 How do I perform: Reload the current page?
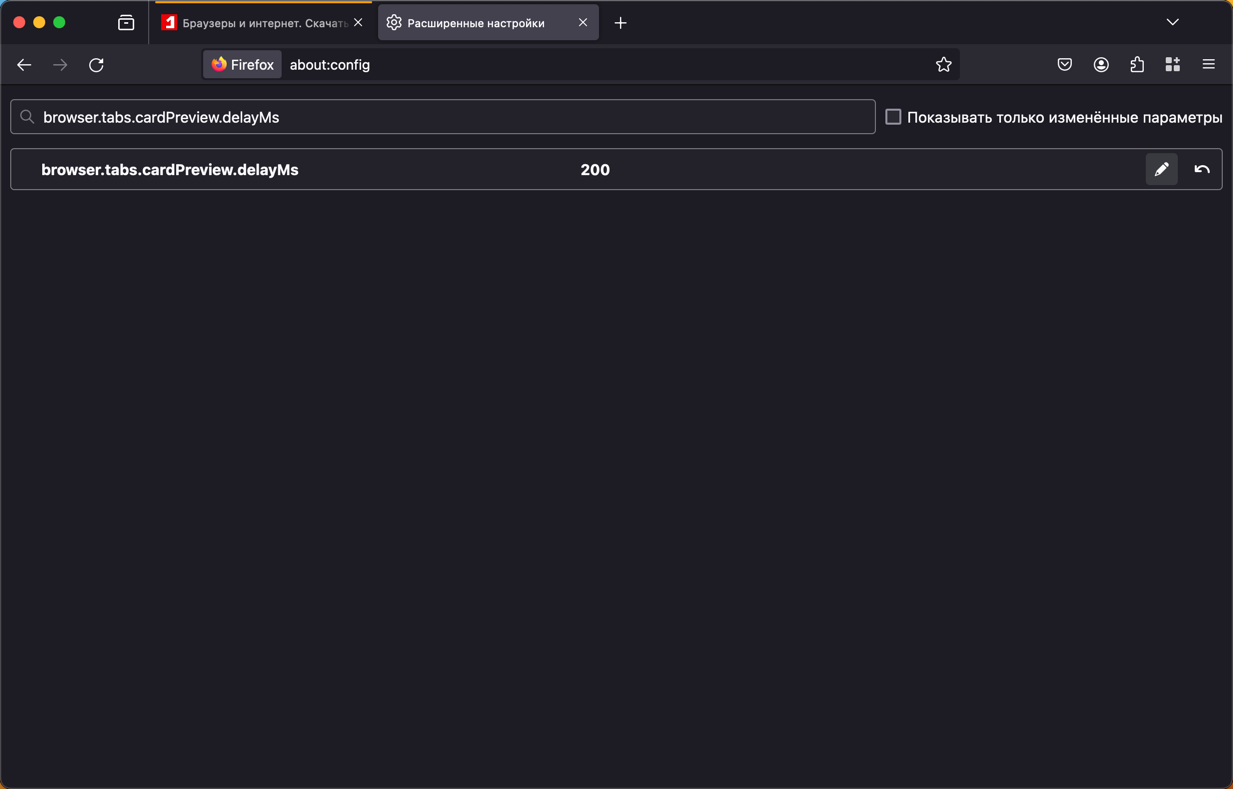(x=96, y=65)
